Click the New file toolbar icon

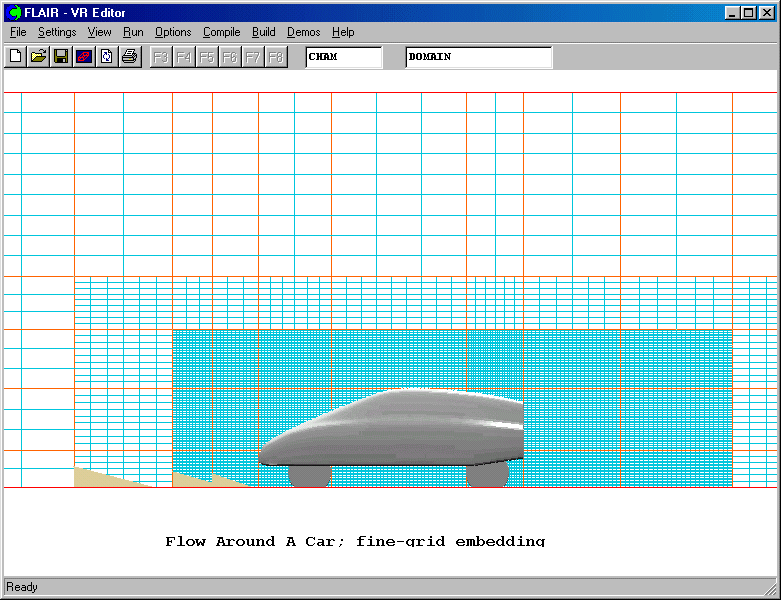(15, 57)
